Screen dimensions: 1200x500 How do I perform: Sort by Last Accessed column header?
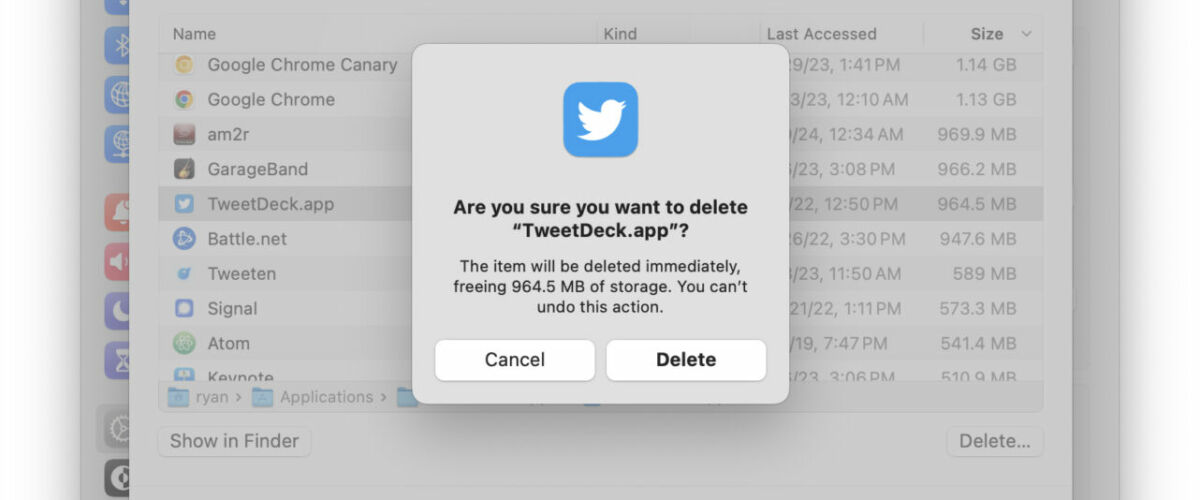pos(821,34)
